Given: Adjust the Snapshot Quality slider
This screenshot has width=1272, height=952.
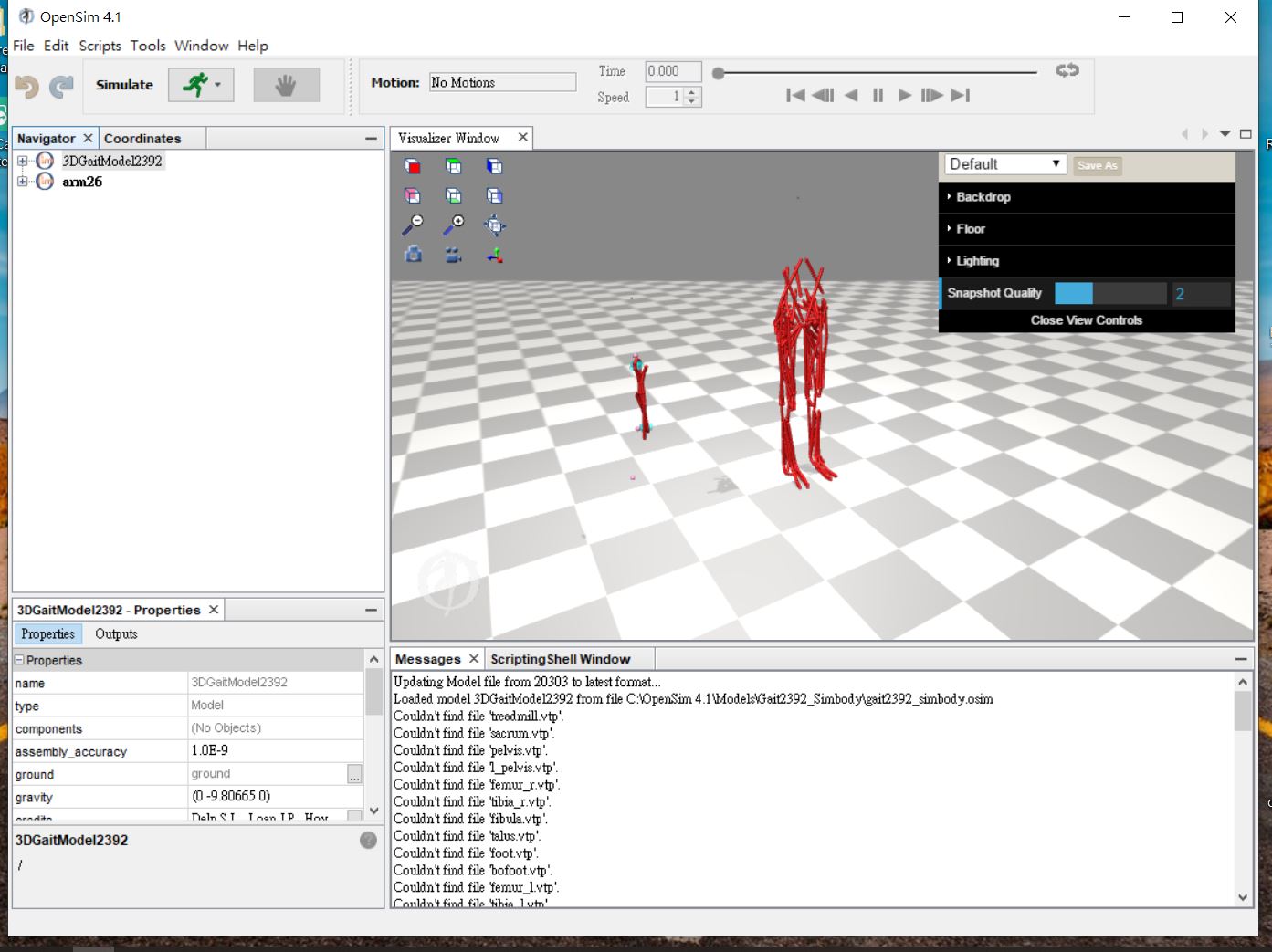Looking at the screenshot, I should point(1110,293).
